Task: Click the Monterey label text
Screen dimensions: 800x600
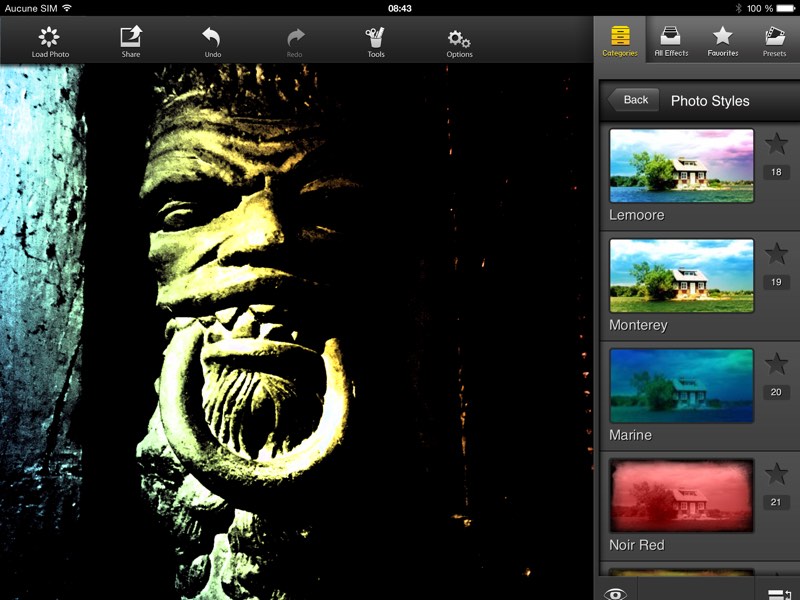Action: point(638,326)
